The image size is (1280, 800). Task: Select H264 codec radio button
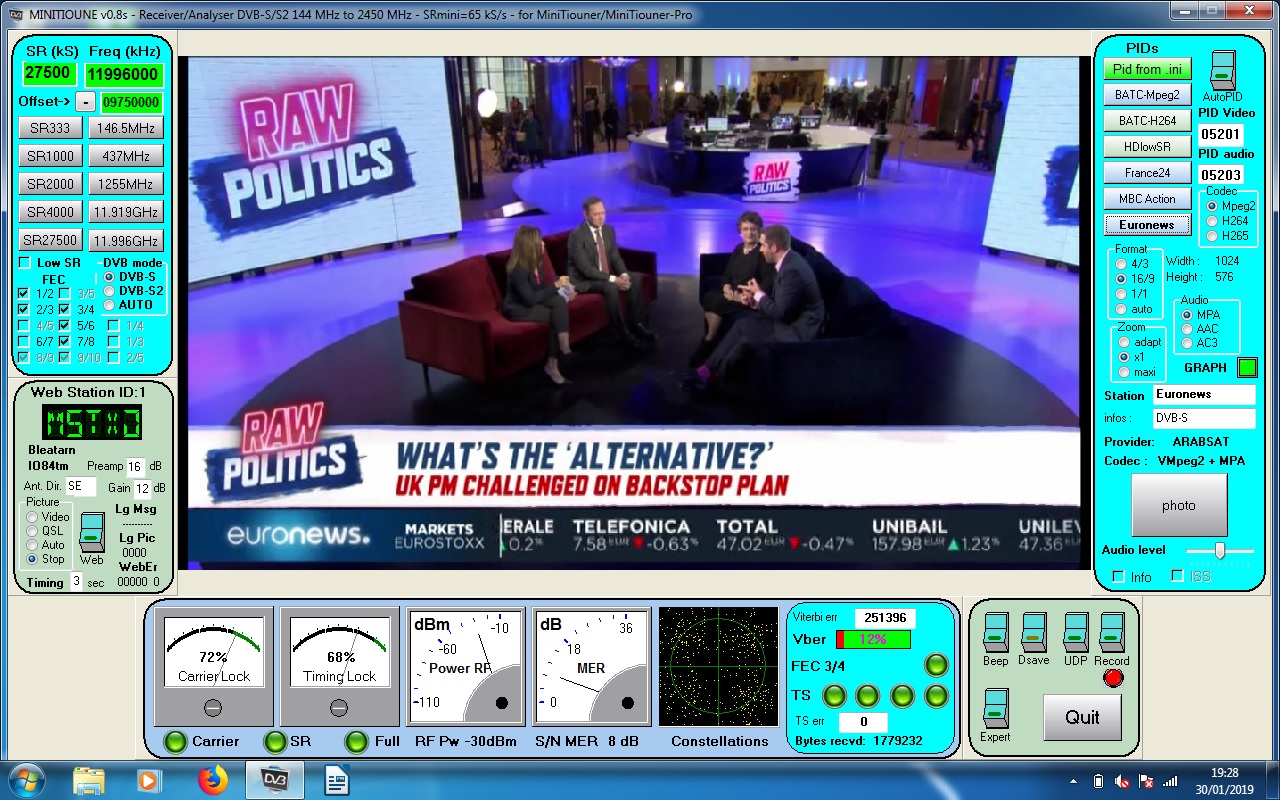pyautogui.click(x=1212, y=221)
